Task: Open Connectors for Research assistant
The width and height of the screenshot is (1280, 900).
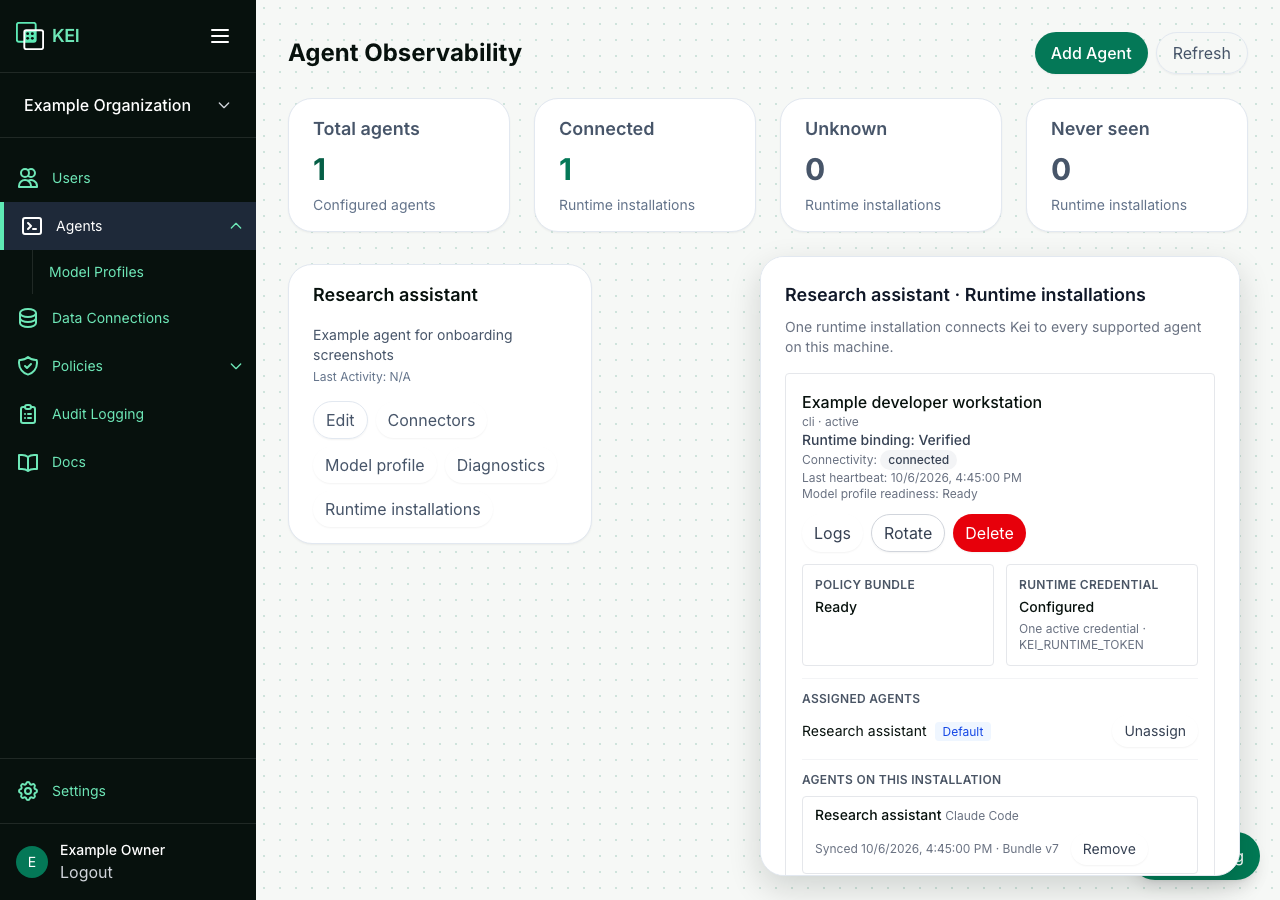Action: pyautogui.click(x=431, y=420)
